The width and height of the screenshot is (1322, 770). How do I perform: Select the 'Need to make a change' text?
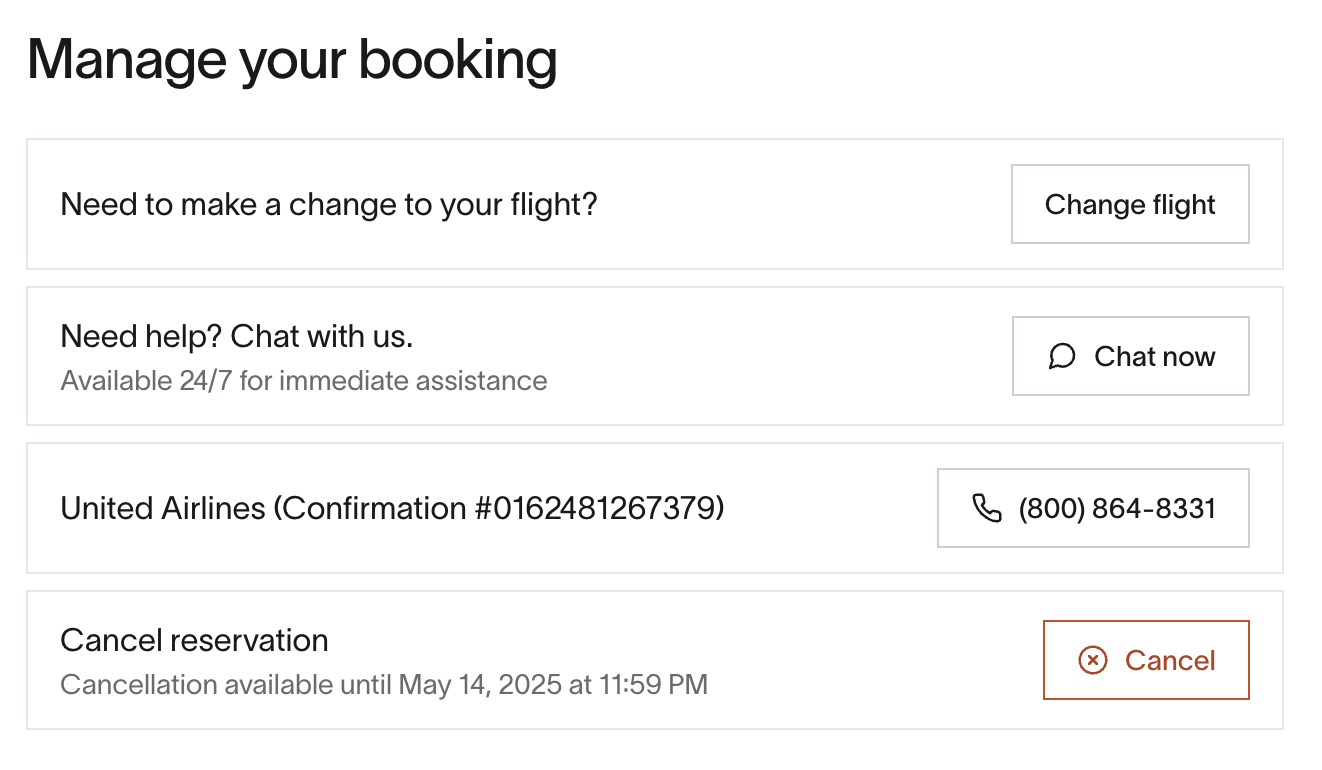[x=328, y=204]
